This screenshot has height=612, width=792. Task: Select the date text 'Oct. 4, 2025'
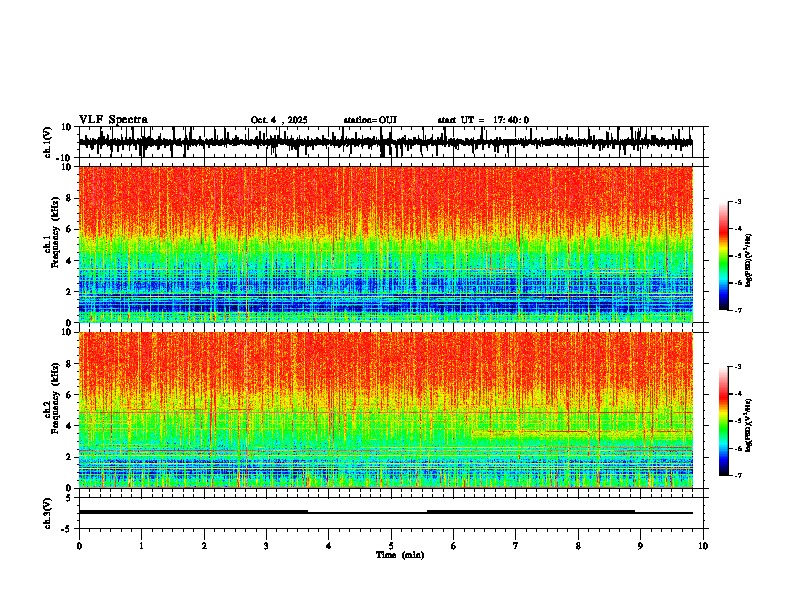tap(279, 120)
